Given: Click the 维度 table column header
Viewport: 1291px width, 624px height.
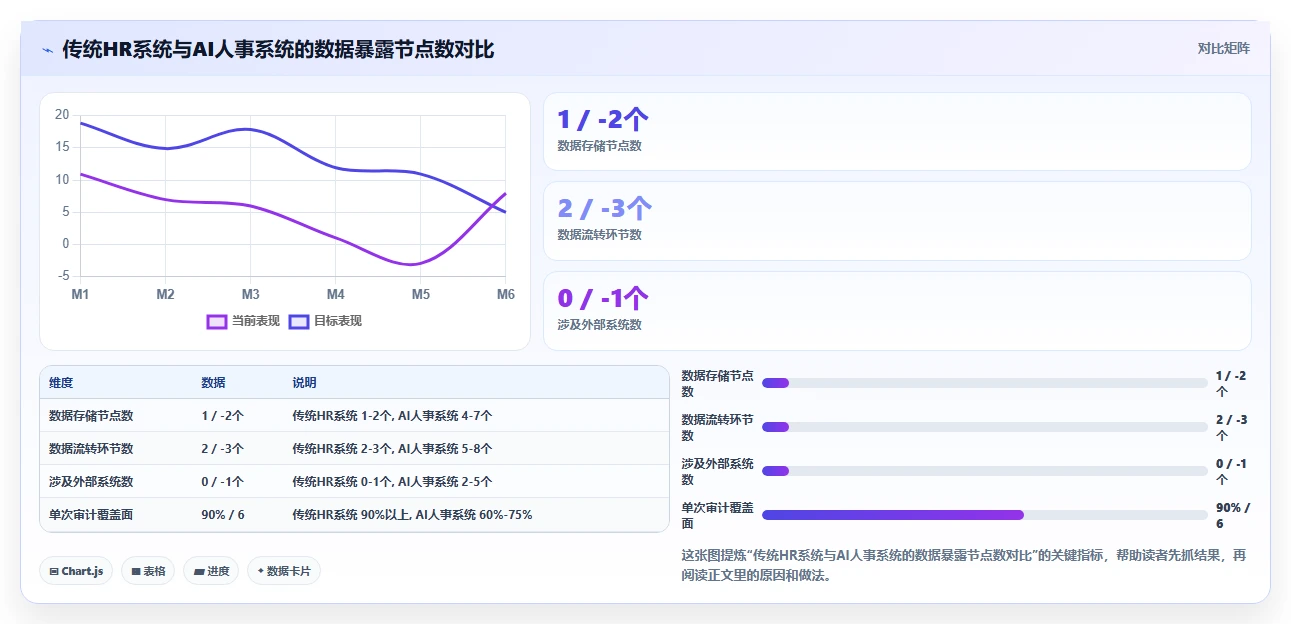Looking at the screenshot, I should click(61, 383).
